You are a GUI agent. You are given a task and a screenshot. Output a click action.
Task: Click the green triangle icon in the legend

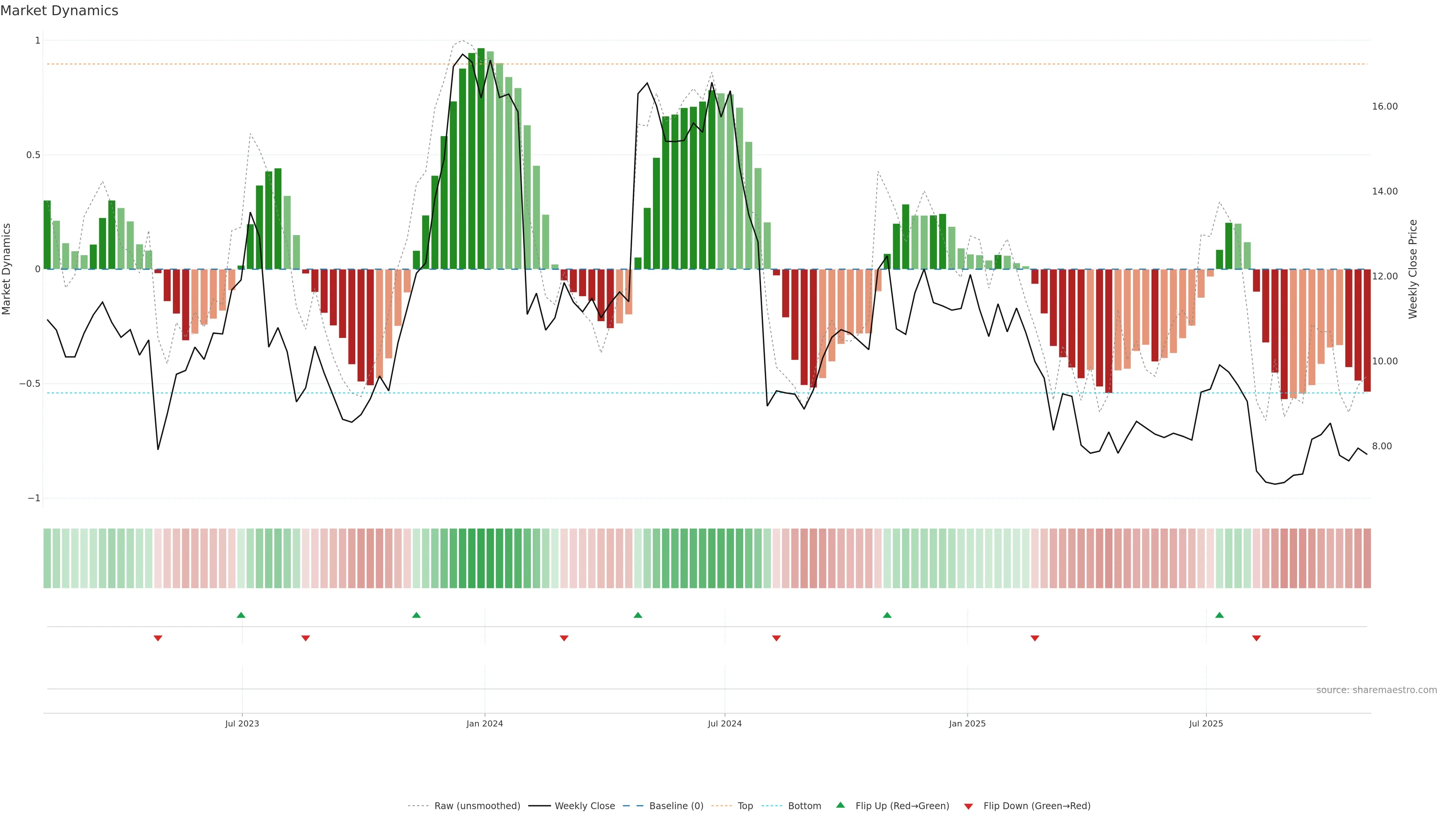point(841,805)
